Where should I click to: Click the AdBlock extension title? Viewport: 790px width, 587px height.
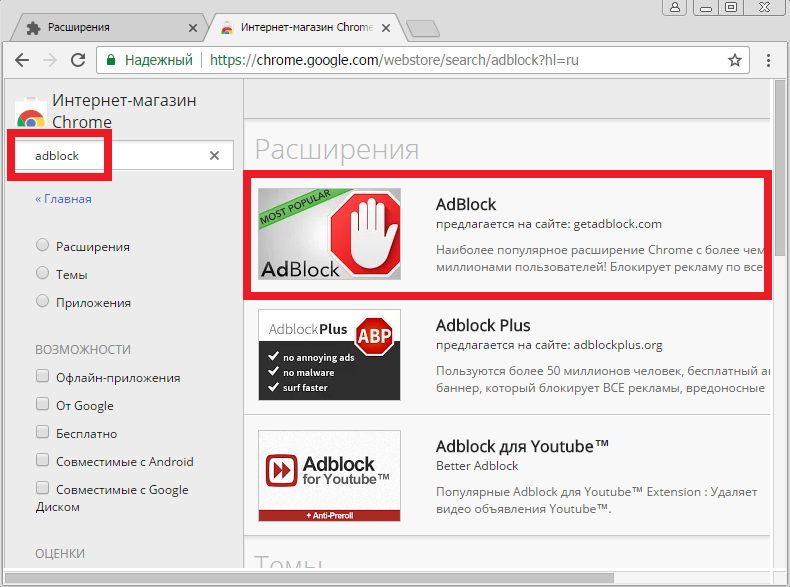466,205
